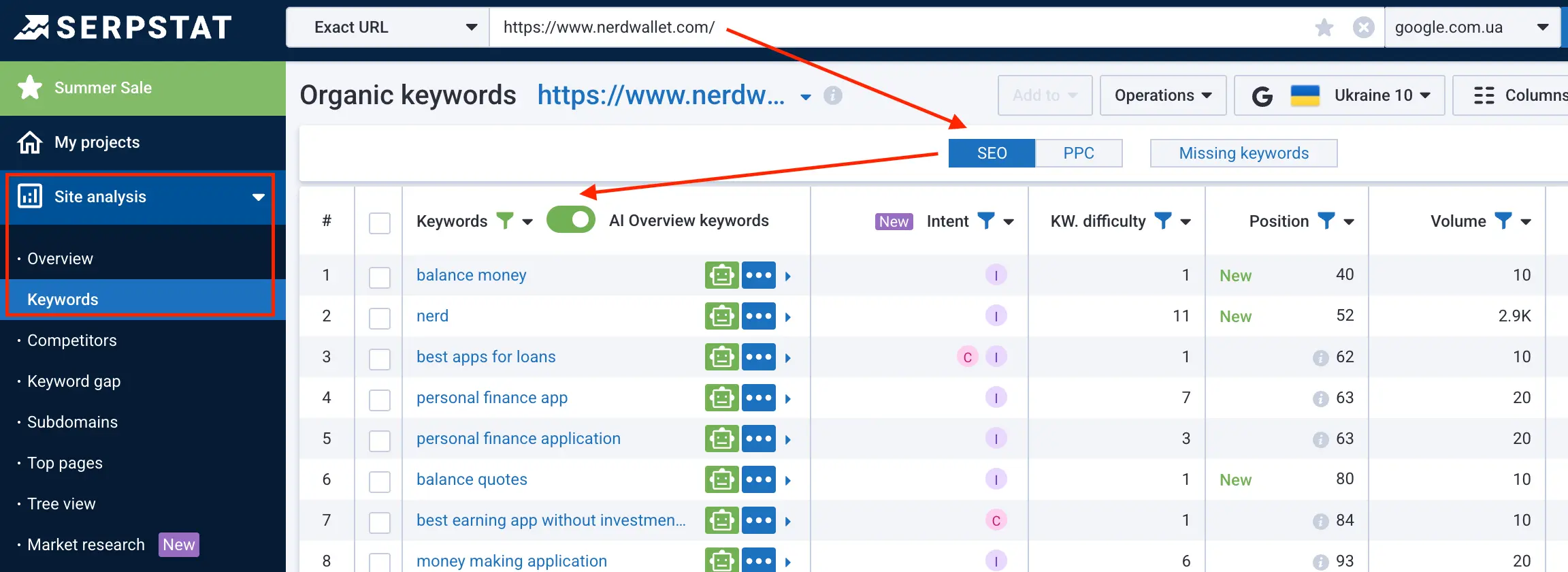Check the checkbox for best apps for loans

point(380,359)
